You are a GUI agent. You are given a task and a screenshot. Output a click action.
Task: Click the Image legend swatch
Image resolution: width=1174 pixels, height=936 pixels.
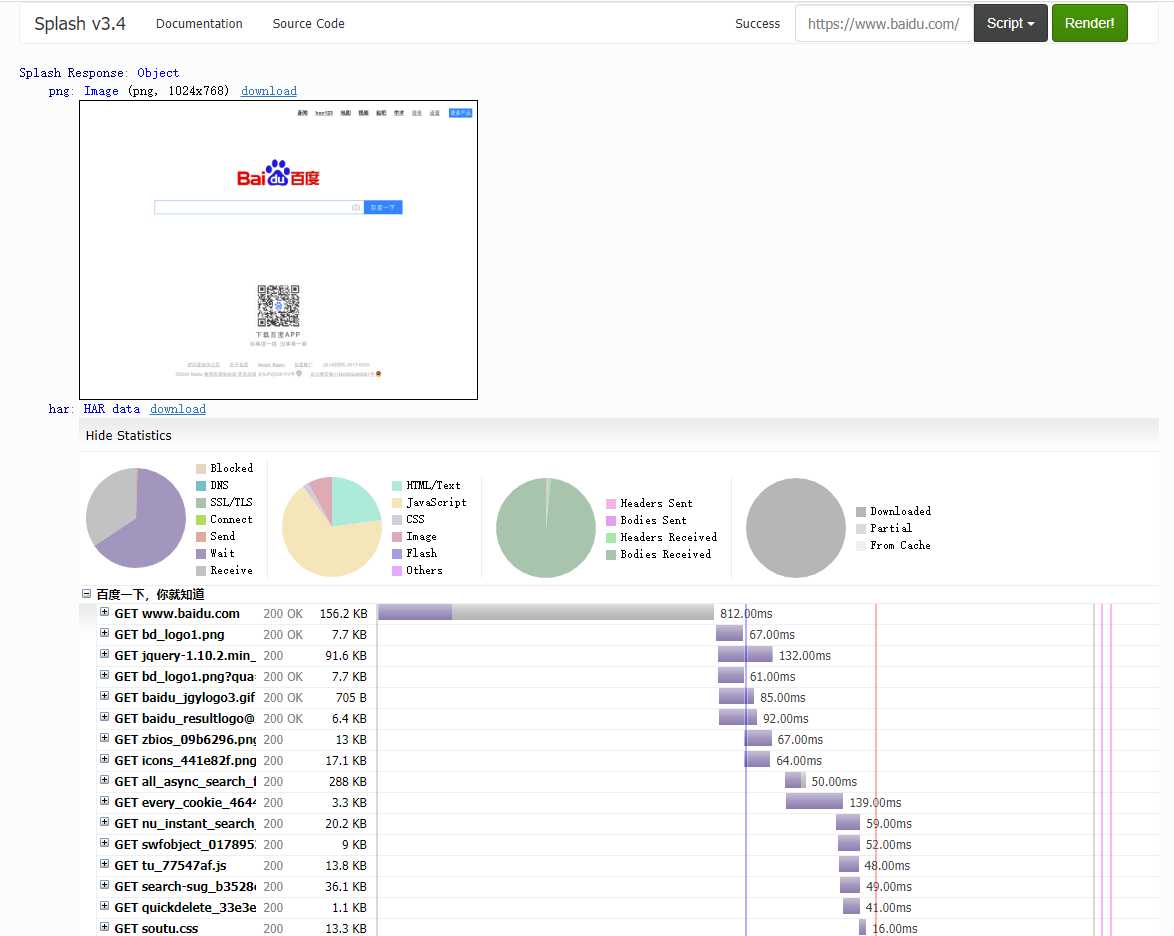pos(397,537)
